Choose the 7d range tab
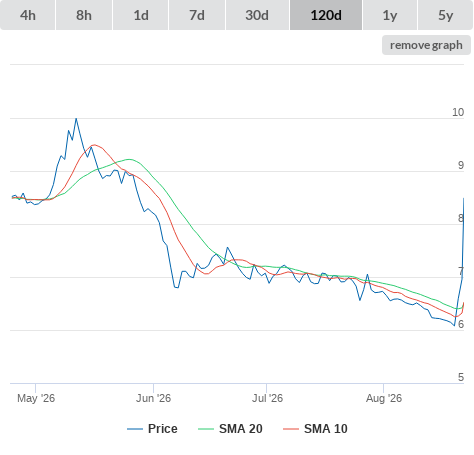 (x=197, y=15)
